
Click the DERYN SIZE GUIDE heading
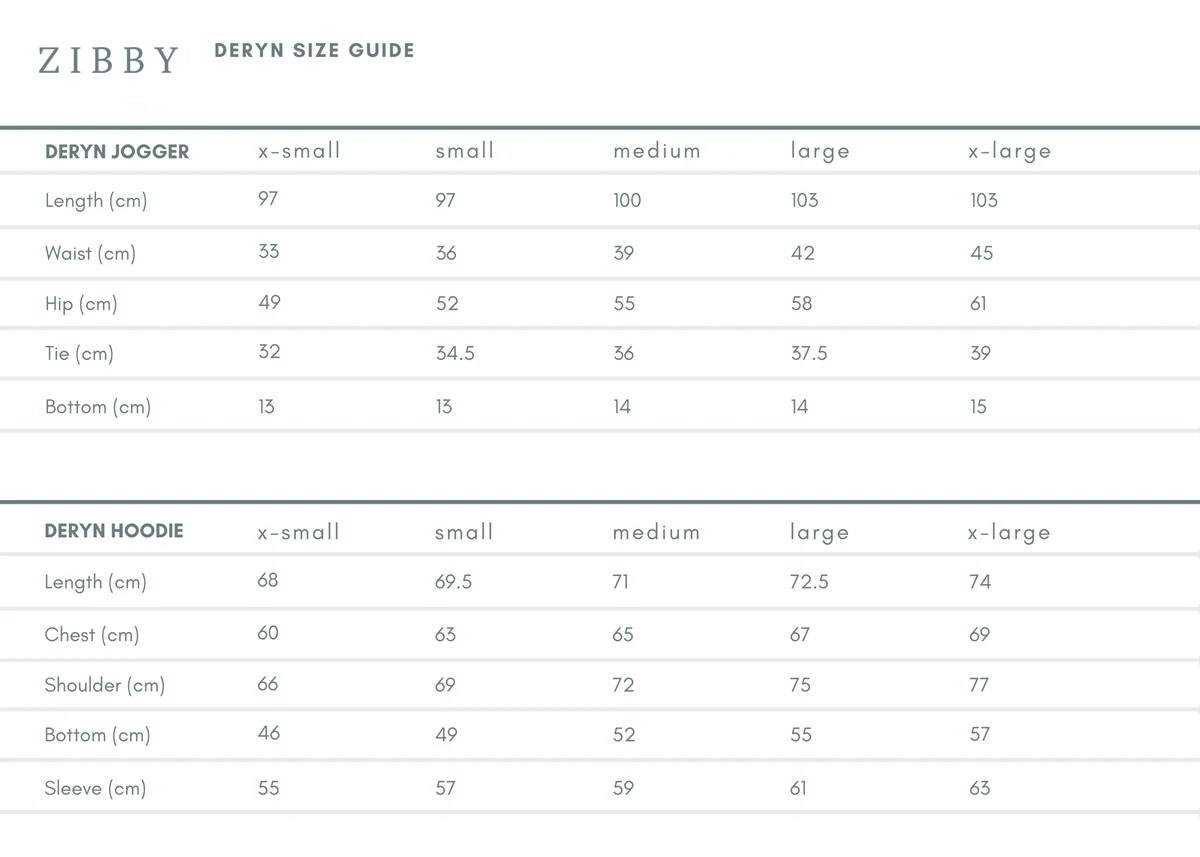(314, 50)
